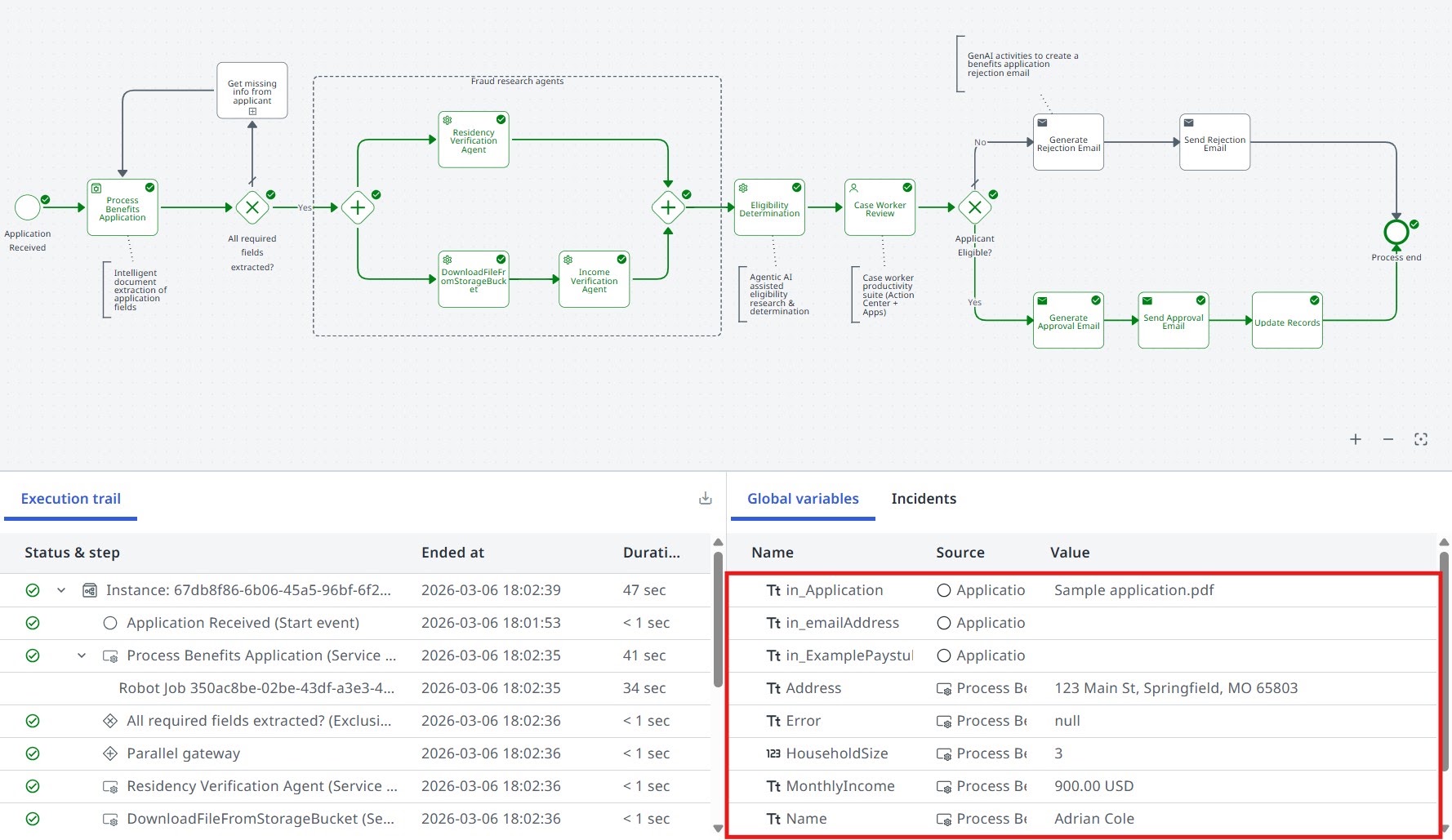Collapse the Instance 67db8f86 row chevron
The width and height of the screenshot is (1452, 840).
point(61,590)
